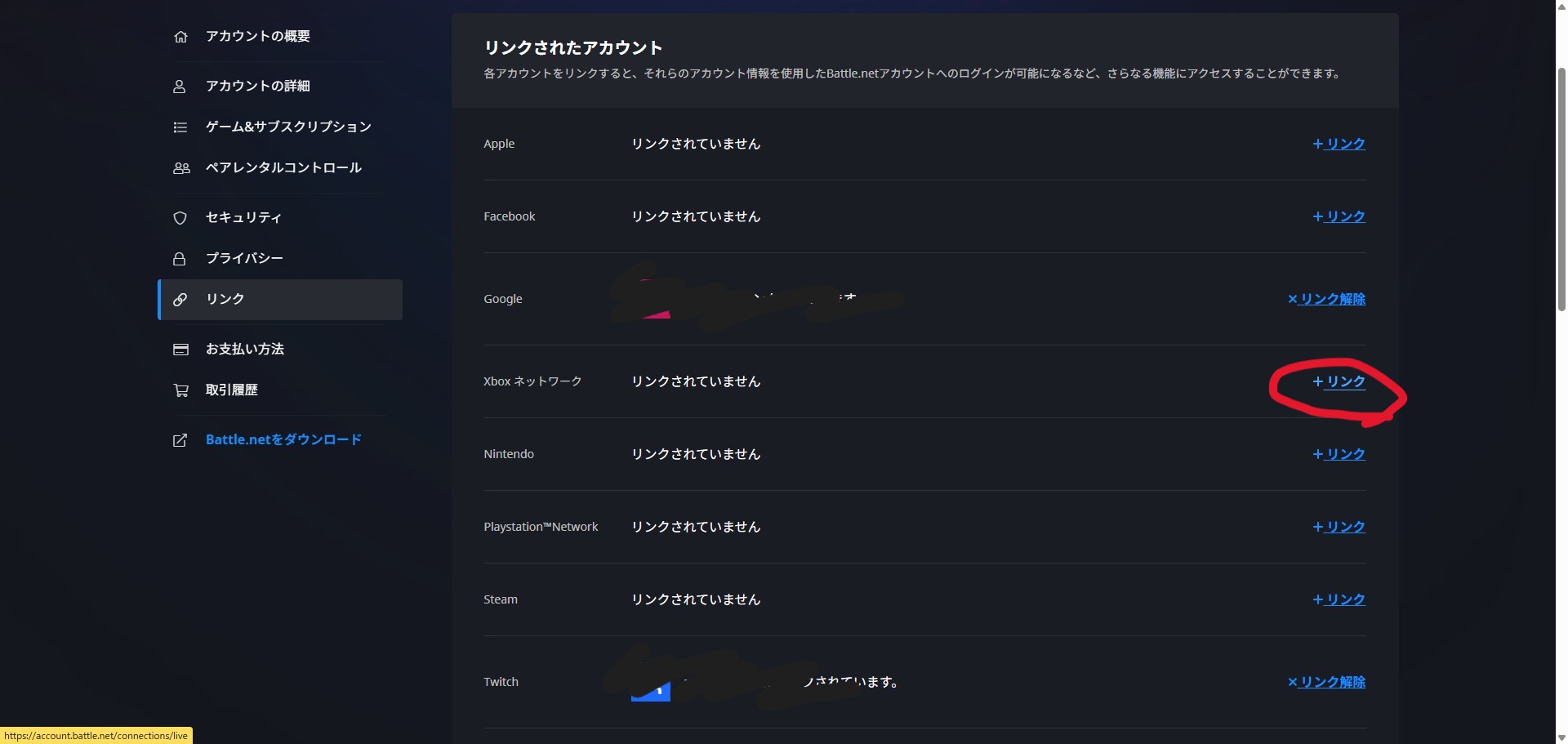Link the Xbox ネットワーク account
Image resolution: width=1568 pixels, height=744 pixels.
1339,381
